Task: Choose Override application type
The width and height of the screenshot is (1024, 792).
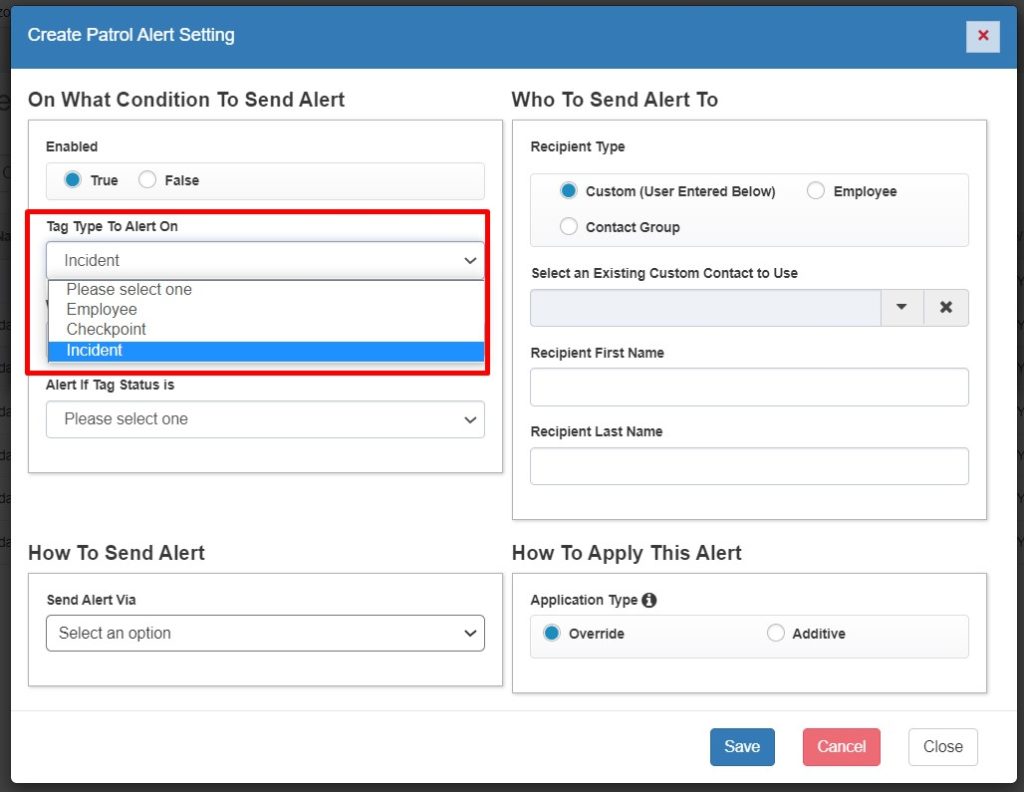Action: pyautogui.click(x=552, y=633)
